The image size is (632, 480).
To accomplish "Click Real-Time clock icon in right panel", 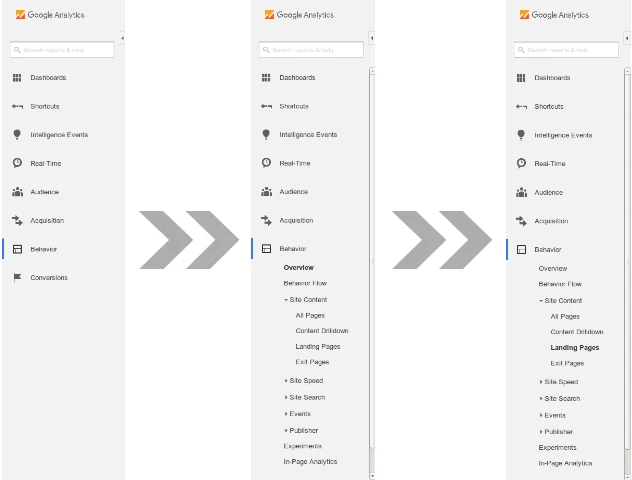I will point(522,163).
